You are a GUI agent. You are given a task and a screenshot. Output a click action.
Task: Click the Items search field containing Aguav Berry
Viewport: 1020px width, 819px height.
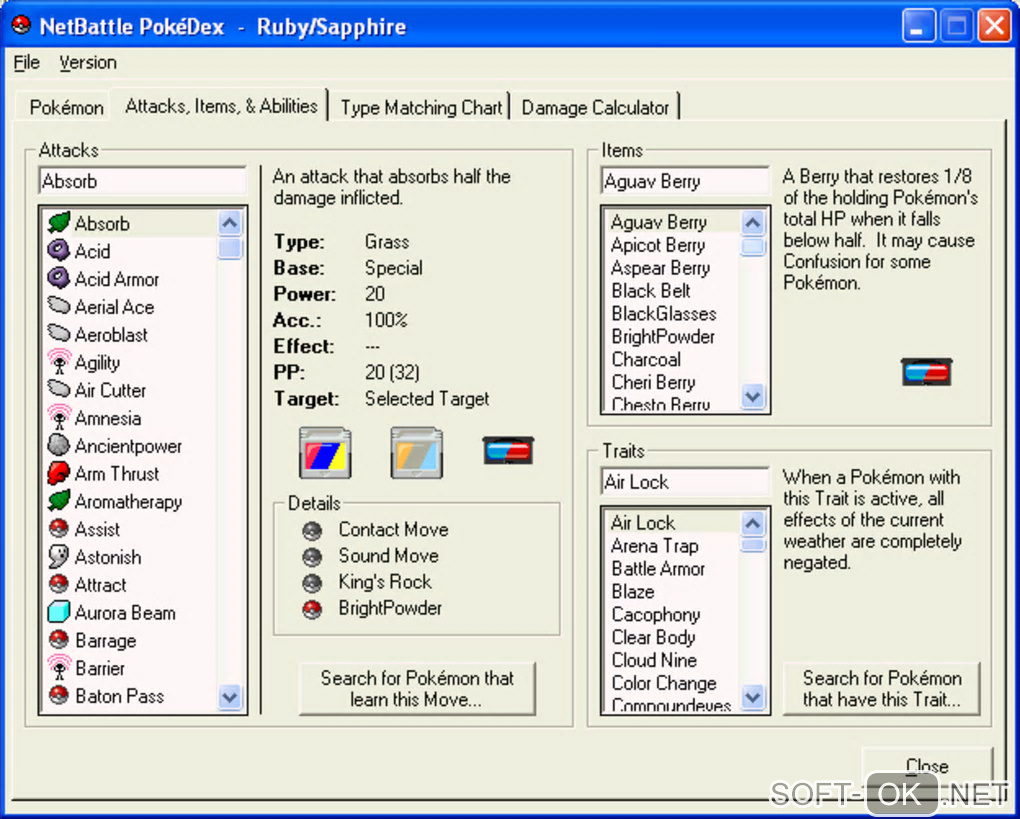click(x=685, y=181)
